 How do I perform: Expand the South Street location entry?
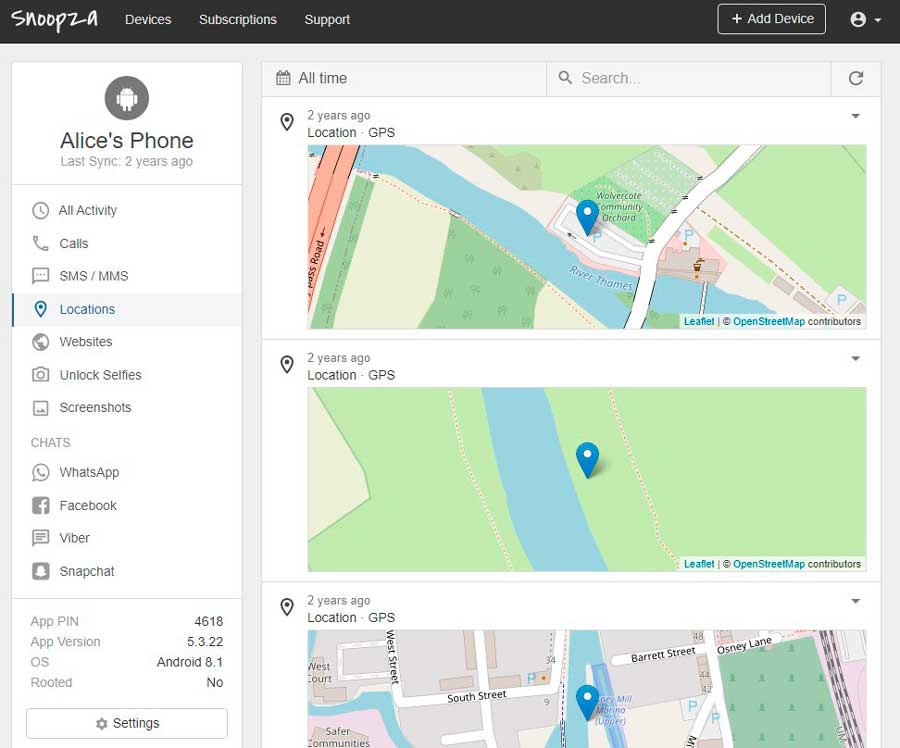tap(855, 601)
